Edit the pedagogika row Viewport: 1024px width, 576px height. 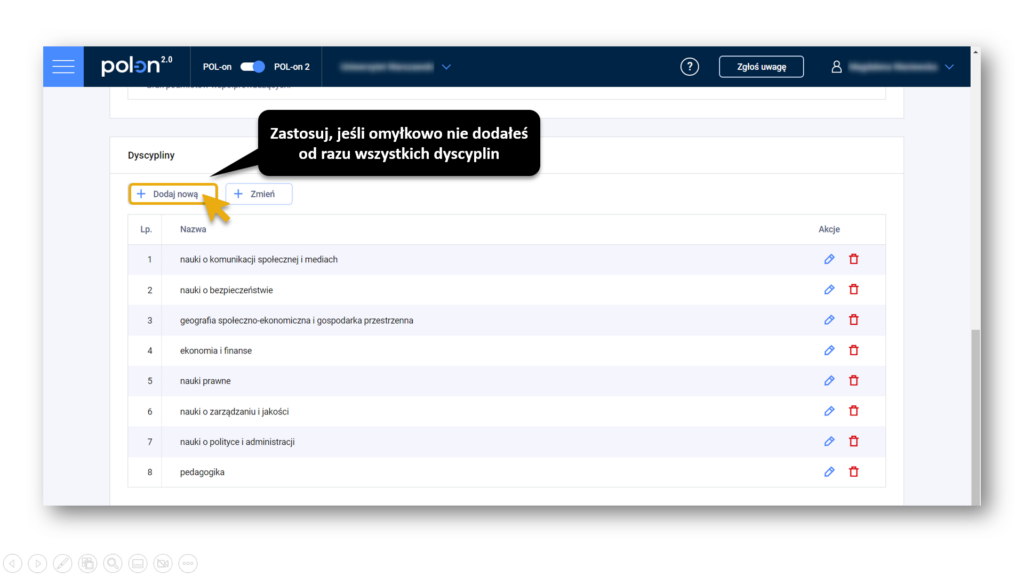(x=829, y=472)
